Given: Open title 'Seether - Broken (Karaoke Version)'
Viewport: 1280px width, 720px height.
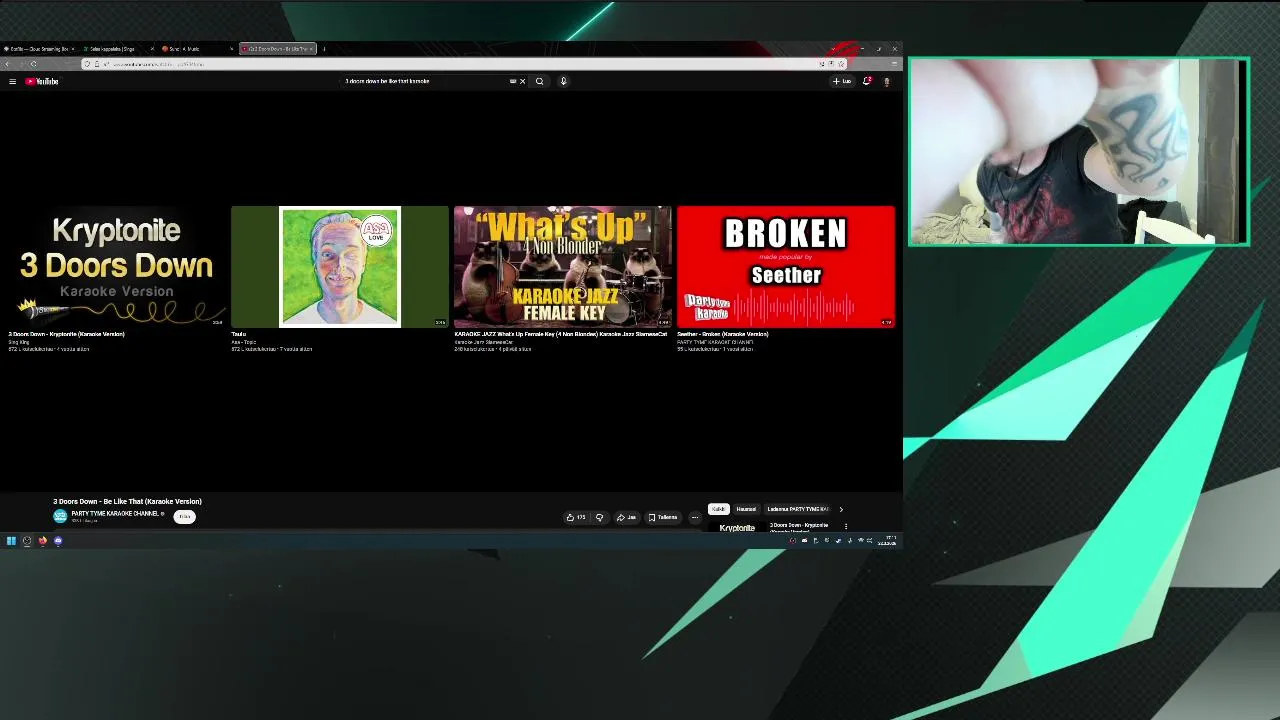Looking at the screenshot, I should tap(723, 334).
